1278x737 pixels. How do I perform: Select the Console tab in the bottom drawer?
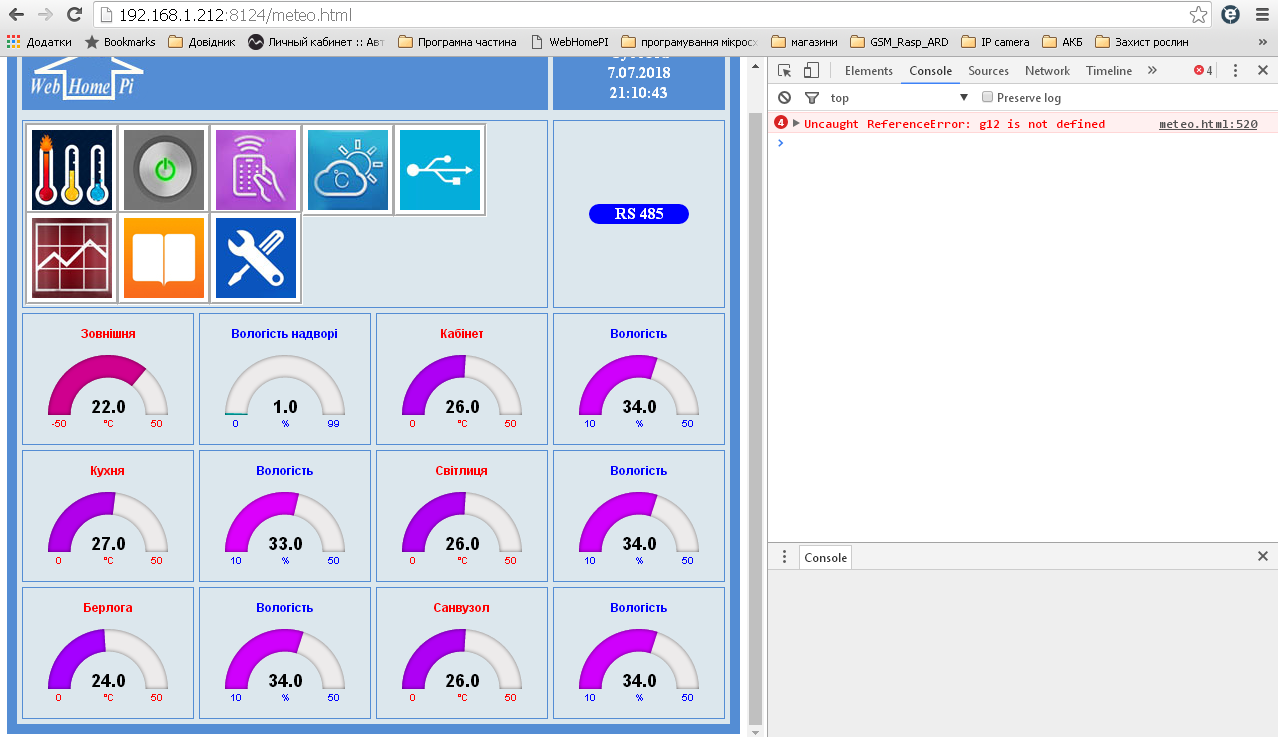pyautogui.click(x=826, y=558)
